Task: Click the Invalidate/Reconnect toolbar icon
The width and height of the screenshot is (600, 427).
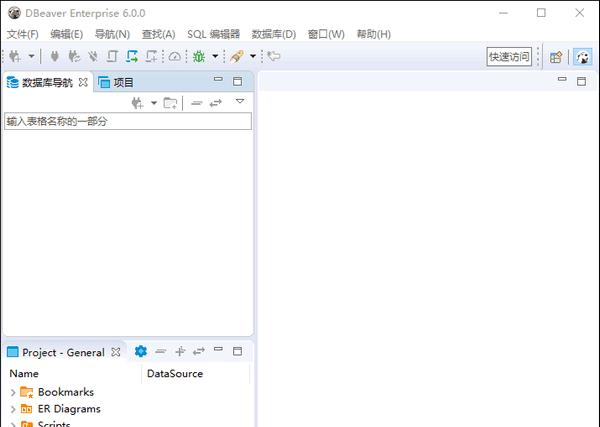Action: coord(74,57)
